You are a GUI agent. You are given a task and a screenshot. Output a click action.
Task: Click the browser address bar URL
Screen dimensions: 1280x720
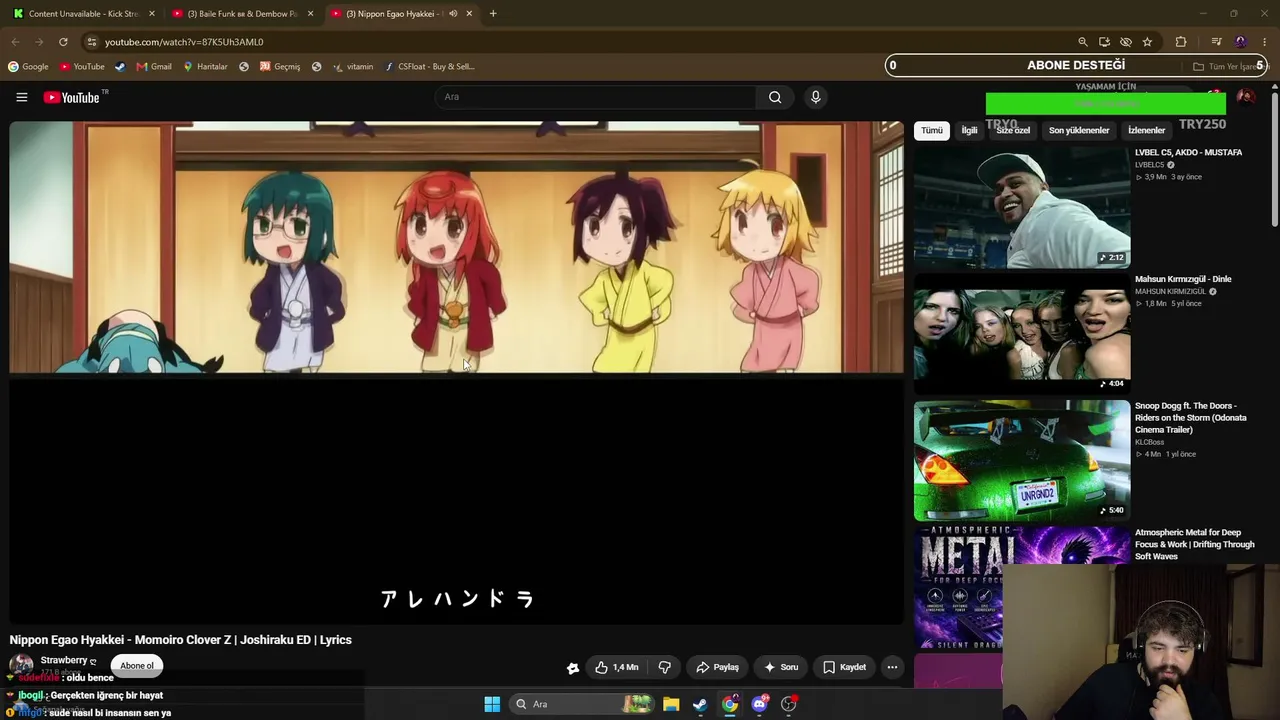pos(184,42)
